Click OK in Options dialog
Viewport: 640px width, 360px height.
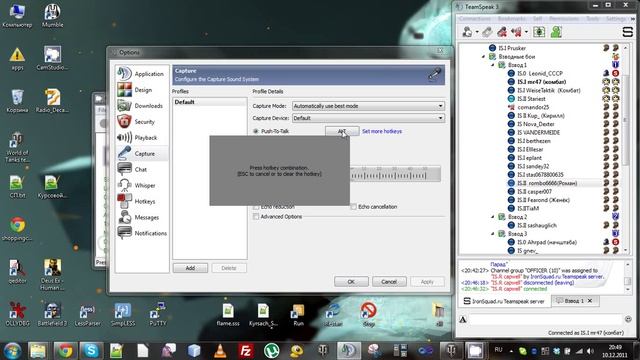coord(351,282)
